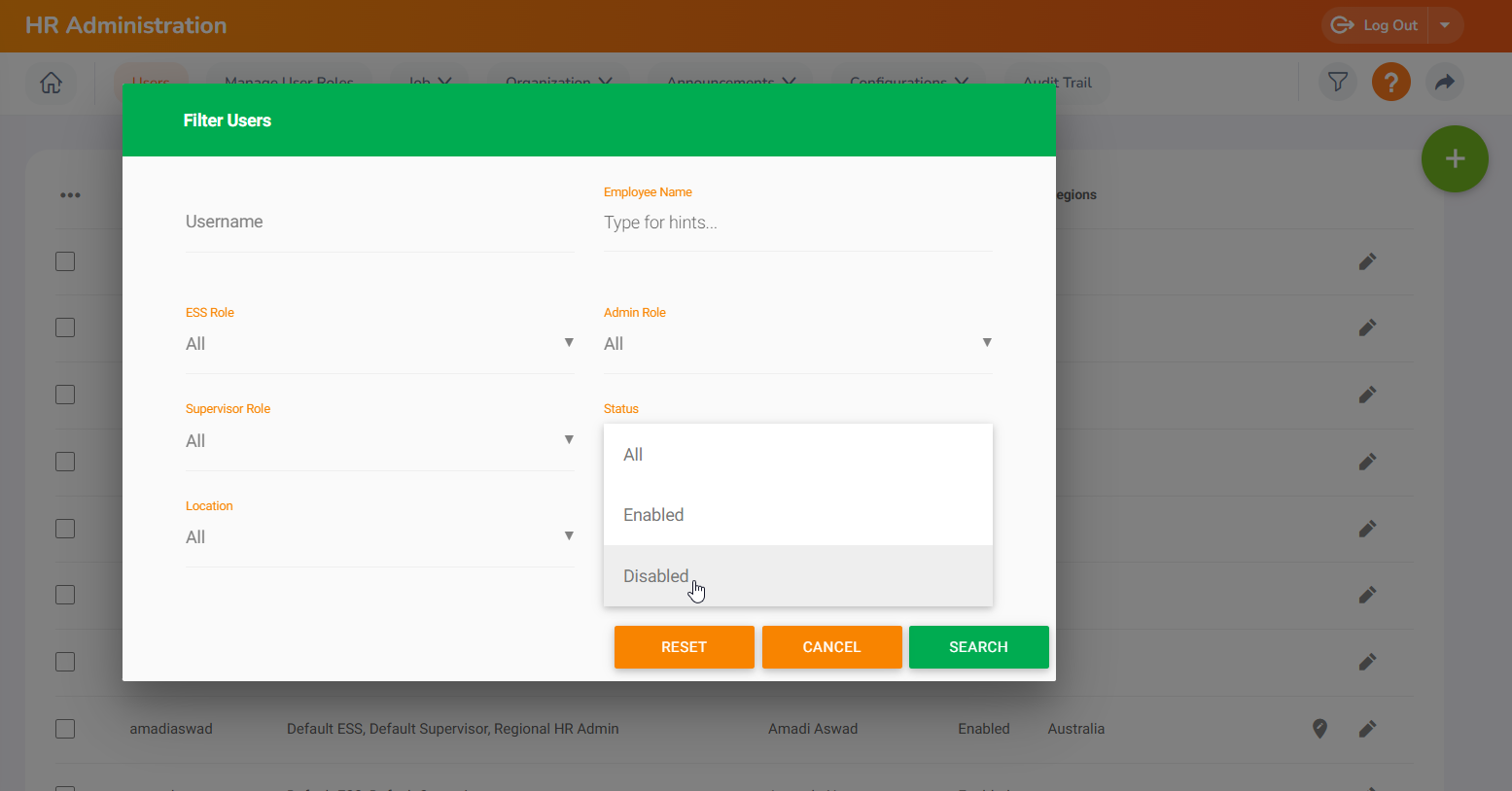
Task: Click the share arrow icon
Action: (1444, 83)
